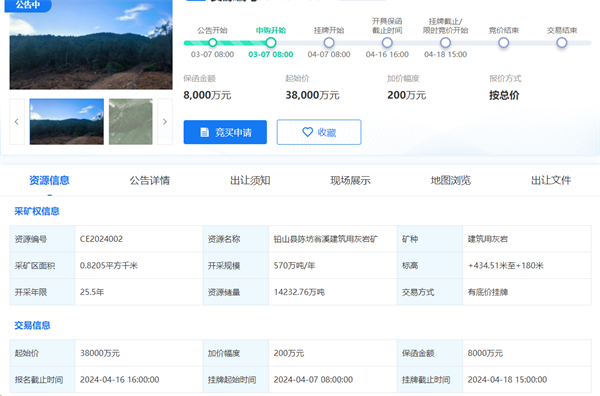Open the 资源信息 tab

click(x=49, y=180)
